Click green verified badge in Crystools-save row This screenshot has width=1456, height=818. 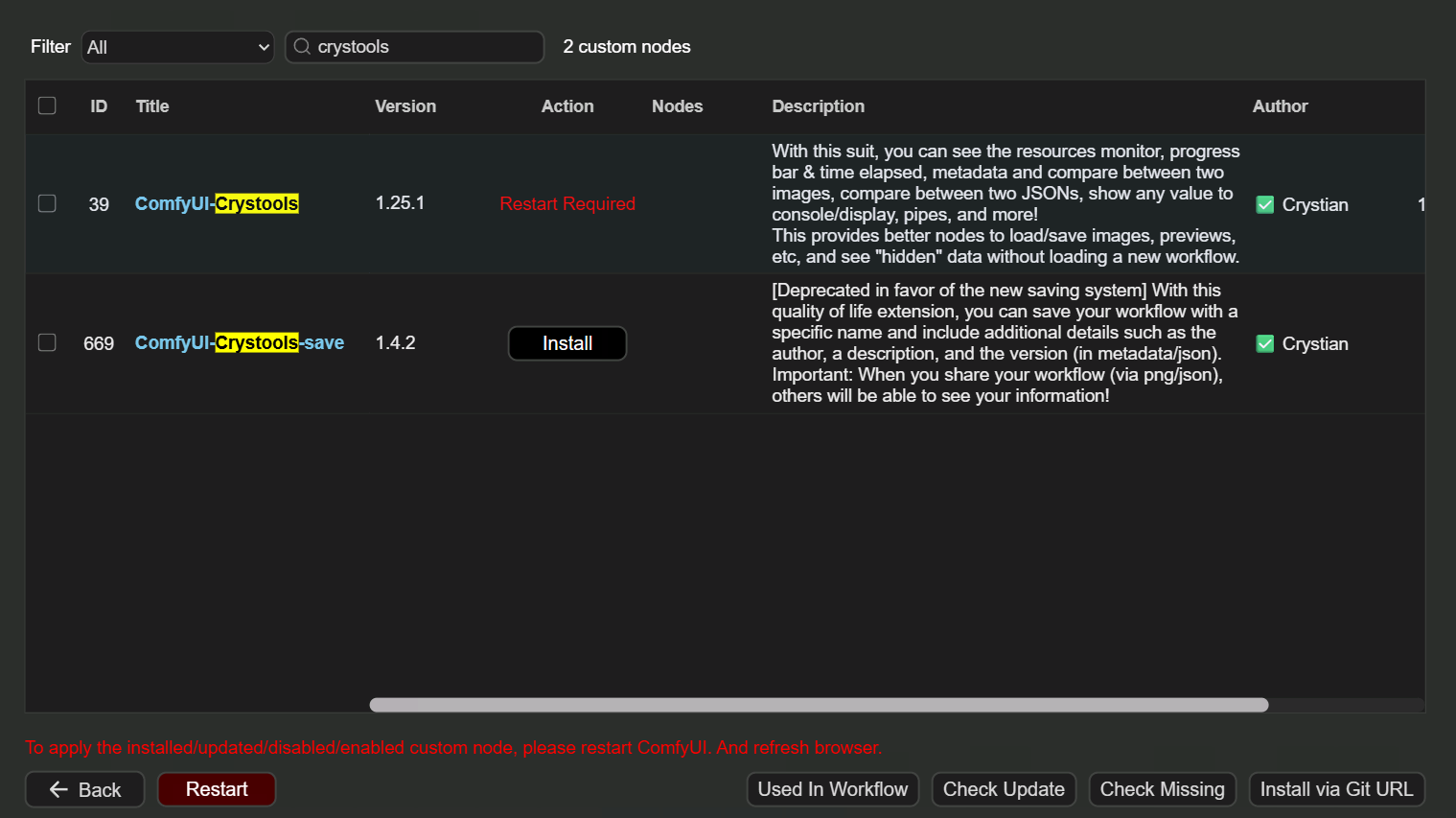pos(1265,343)
